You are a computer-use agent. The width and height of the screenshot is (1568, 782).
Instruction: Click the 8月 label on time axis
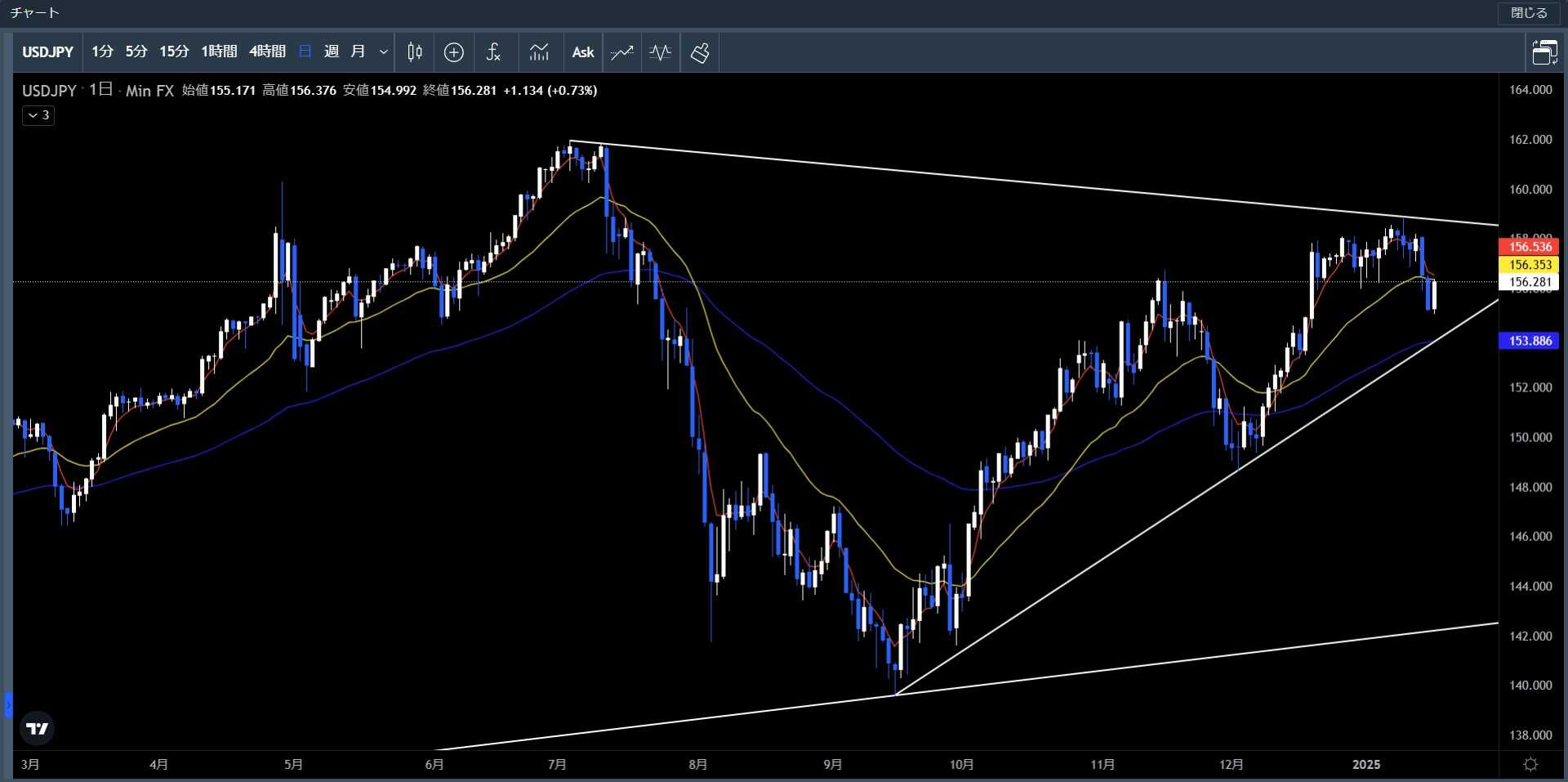click(x=697, y=765)
